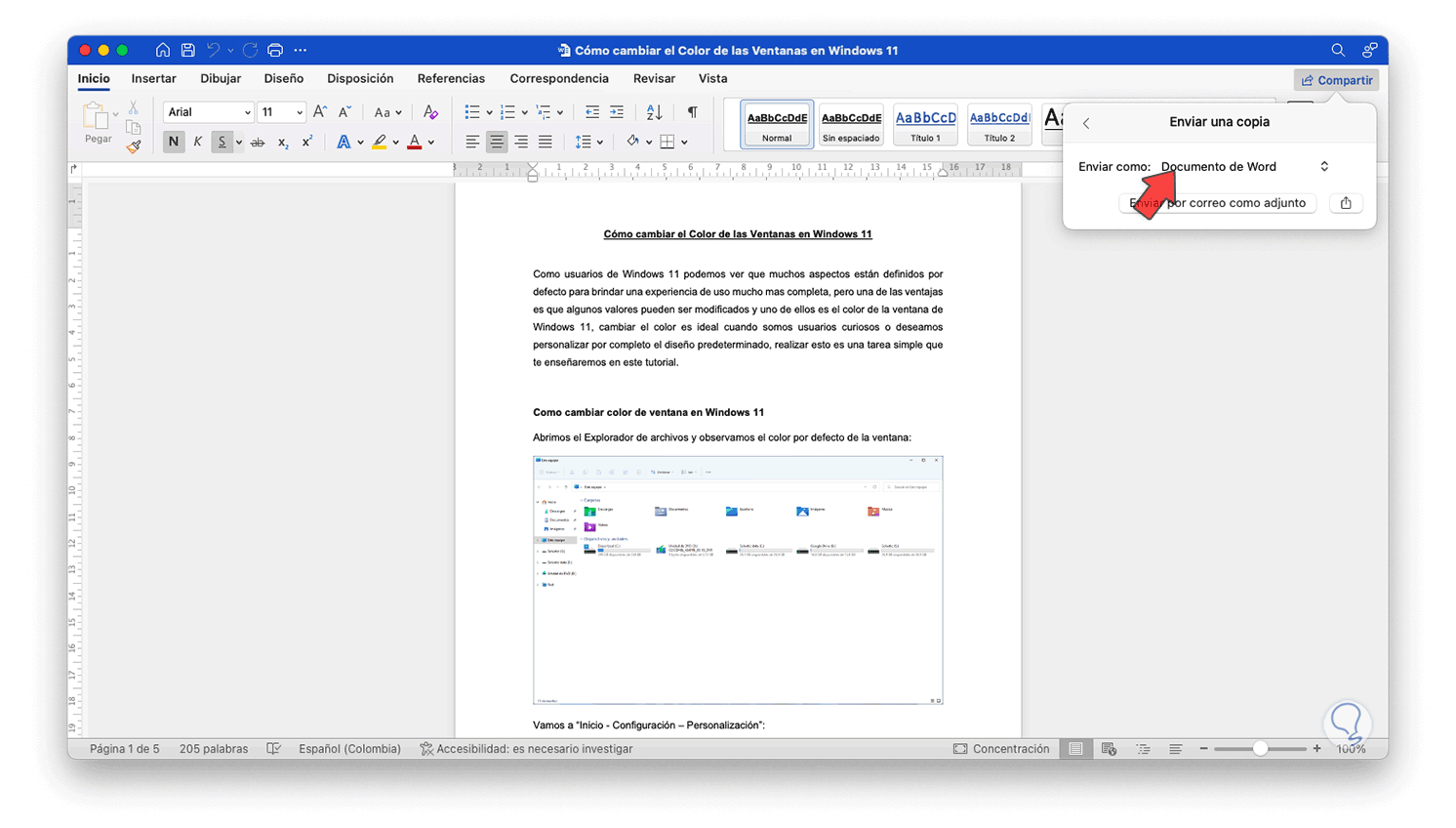
Task: Click the 205 palabras word count
Action: click(214, 749)
